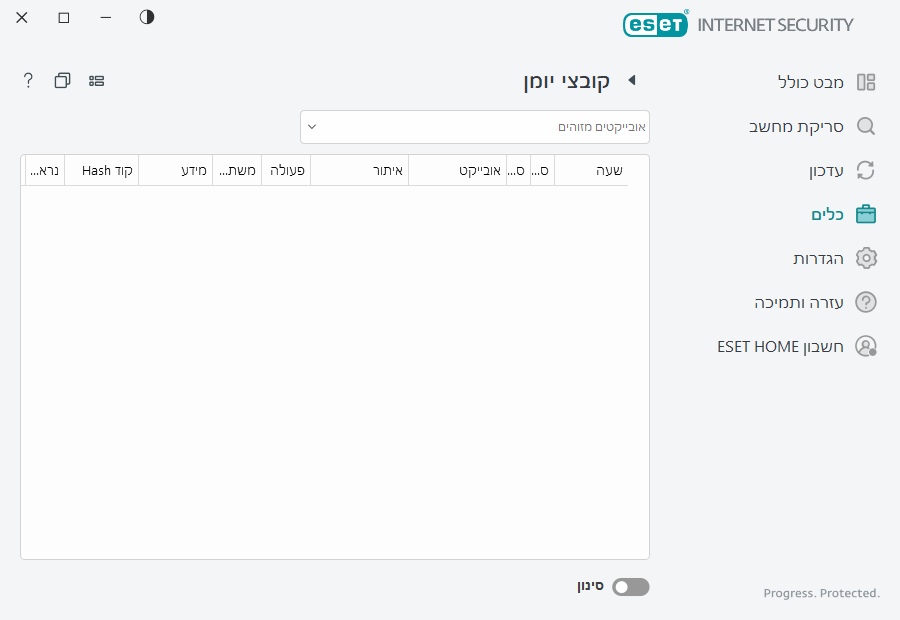
Task: Click the עדכון refresh update icon
Action: coord(866,170)
